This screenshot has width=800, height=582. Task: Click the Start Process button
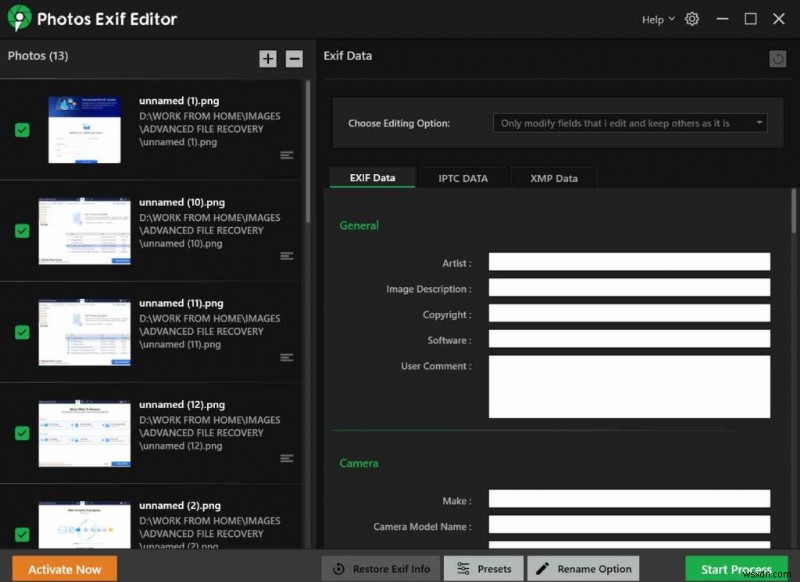click(x=736, y=567)
